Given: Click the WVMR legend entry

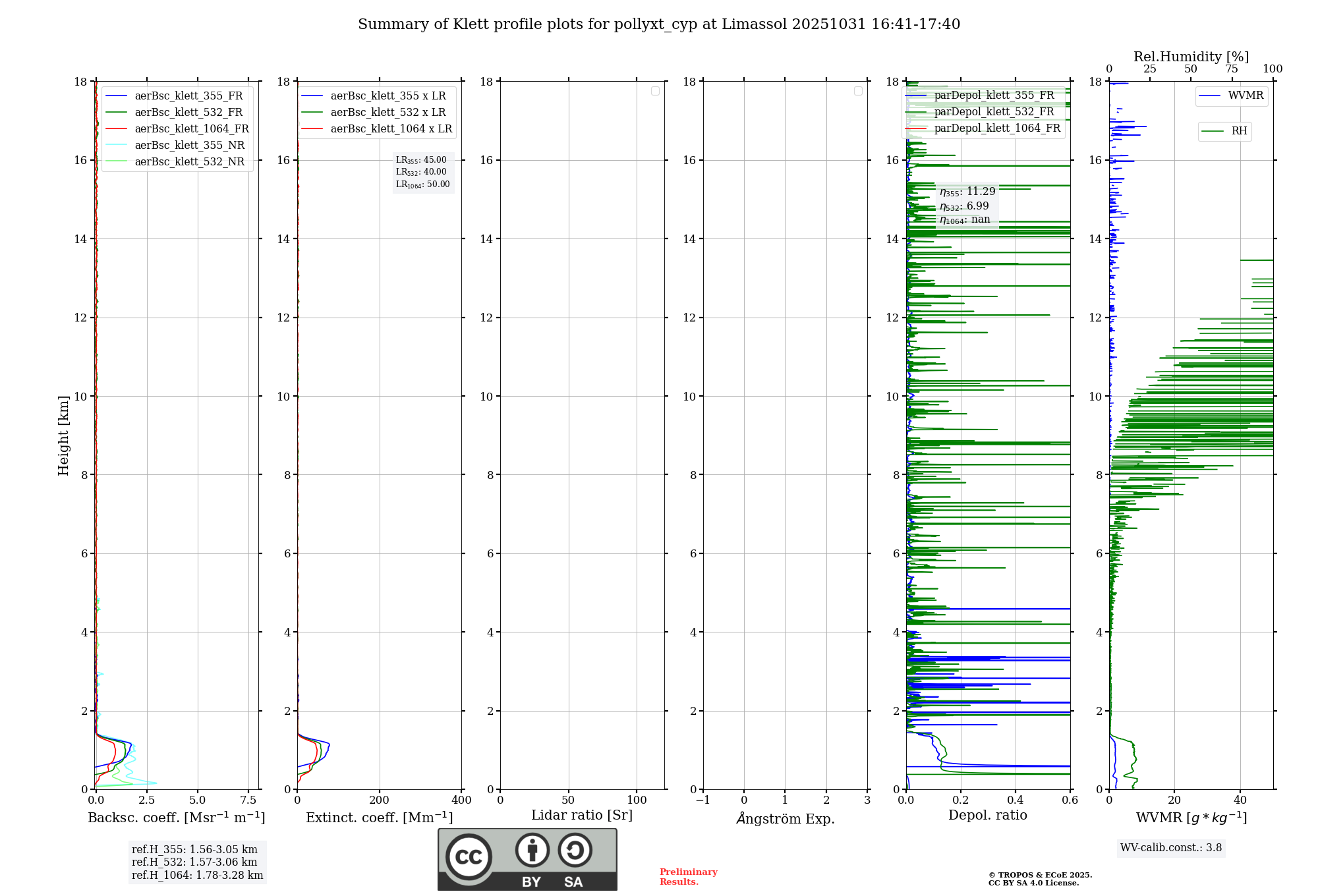Looking at the screenshot, I should pyautogui.click(x=1246, y=96).
